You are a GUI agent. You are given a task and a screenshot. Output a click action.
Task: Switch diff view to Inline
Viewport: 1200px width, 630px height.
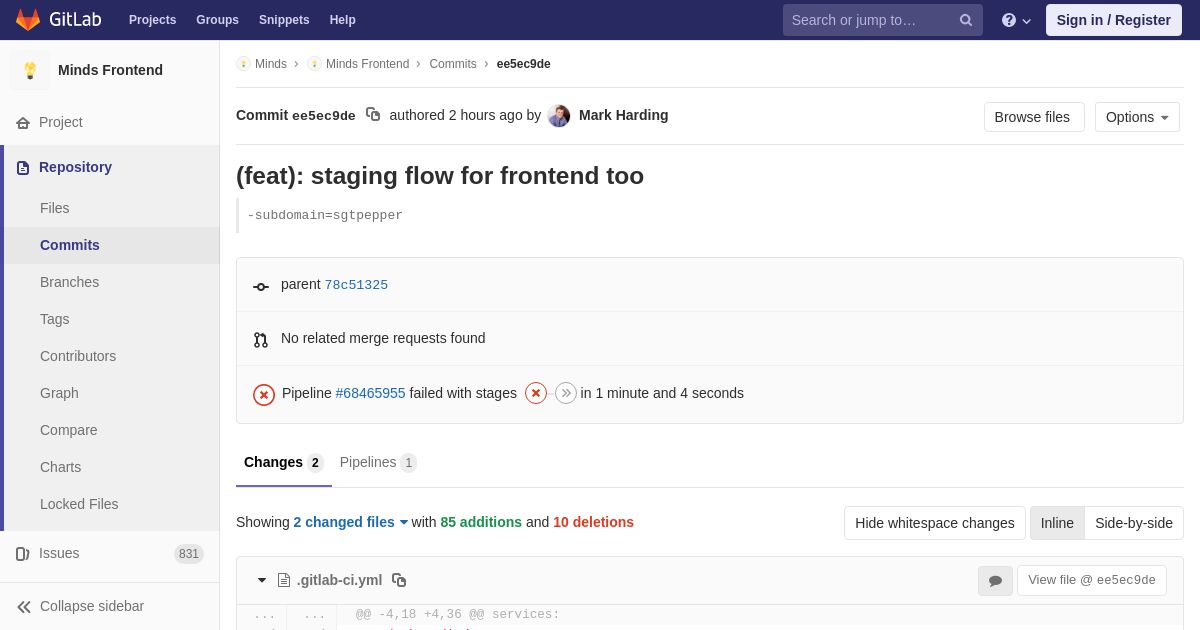pyautogui.click(x=1057, y=523)
